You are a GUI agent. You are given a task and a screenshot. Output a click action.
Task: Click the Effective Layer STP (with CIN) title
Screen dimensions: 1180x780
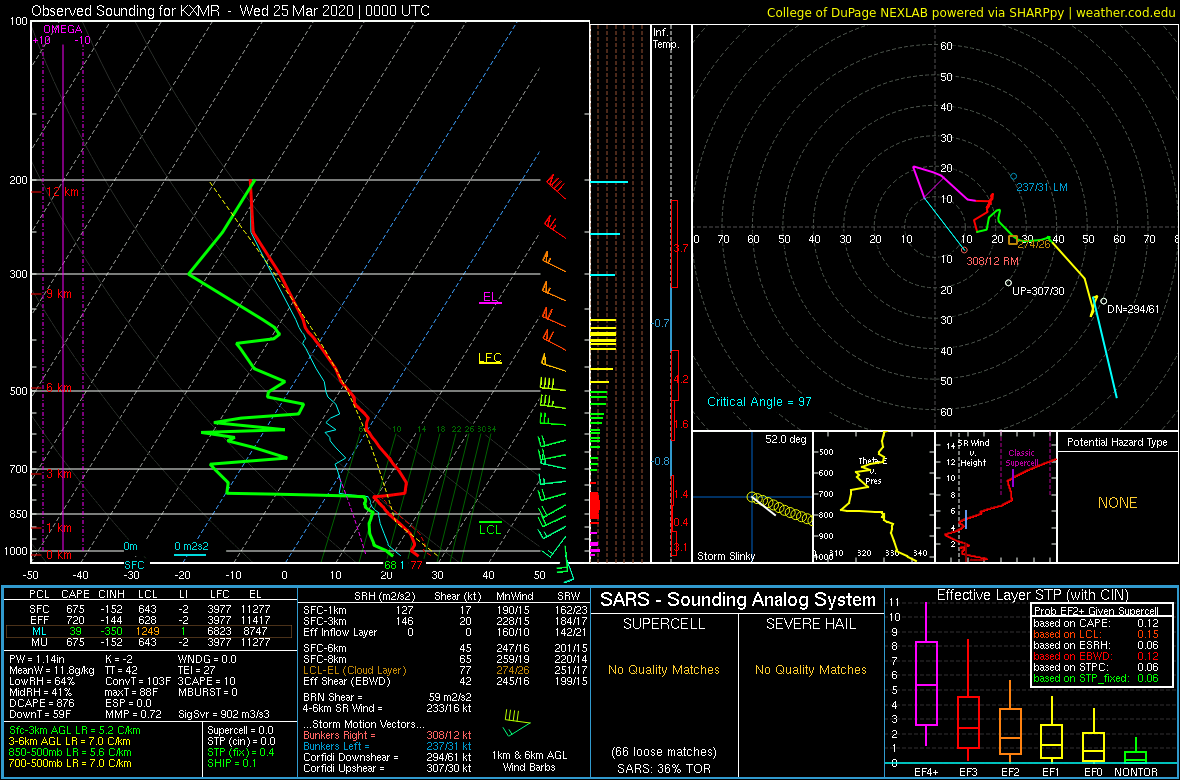point(1030,595)
